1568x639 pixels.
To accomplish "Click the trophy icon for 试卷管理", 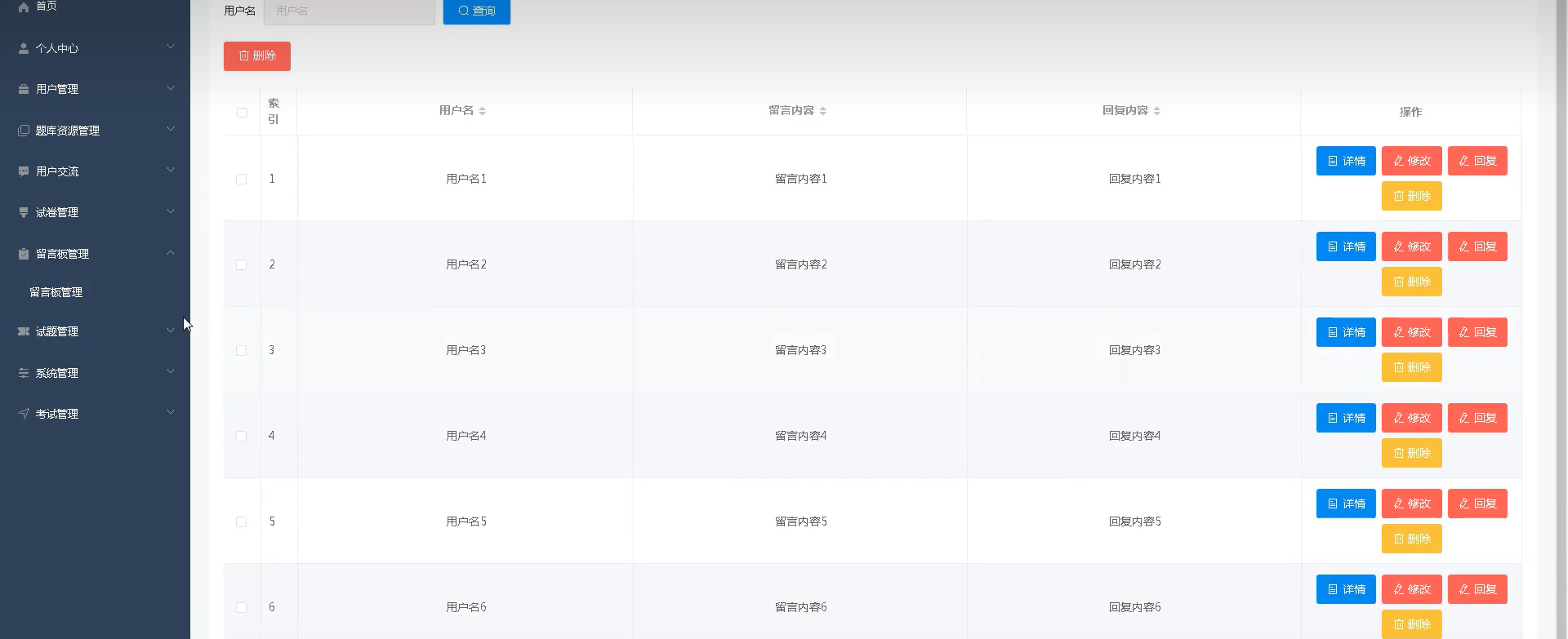I will tap(24, 212).
